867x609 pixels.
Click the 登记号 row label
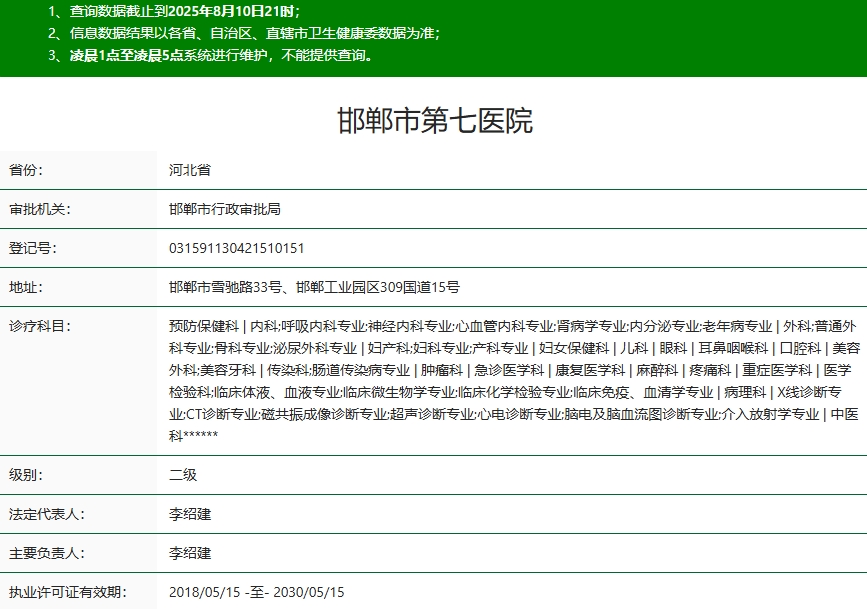33,248
